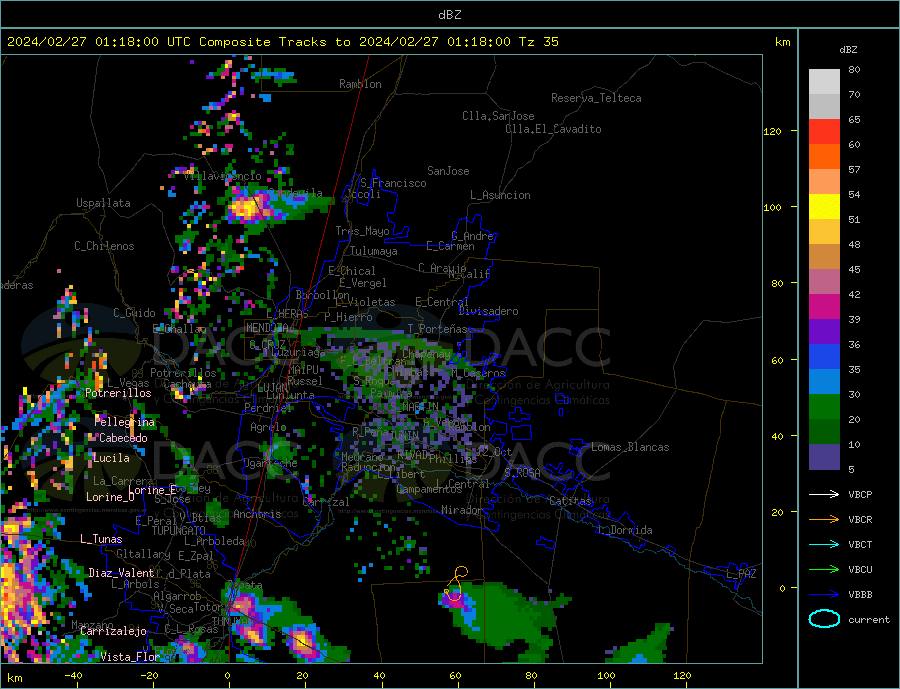Viewport: 900px width, 689px height.
Task: Click the L_Dormida place label
Action: tap(625, 530)
